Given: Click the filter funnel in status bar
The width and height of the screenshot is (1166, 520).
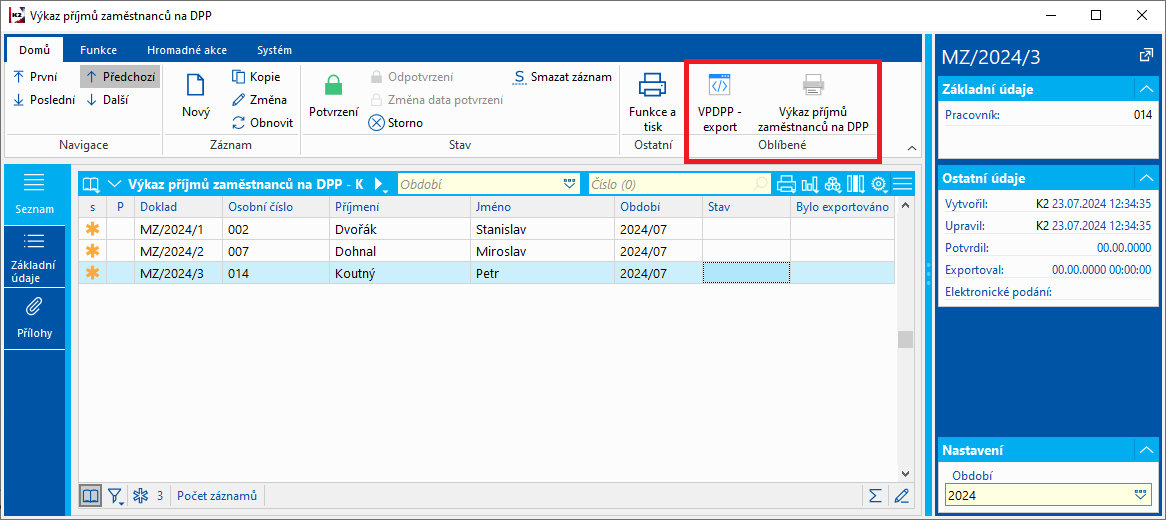Looking at the screenshot, I should (x=116, y=495).
